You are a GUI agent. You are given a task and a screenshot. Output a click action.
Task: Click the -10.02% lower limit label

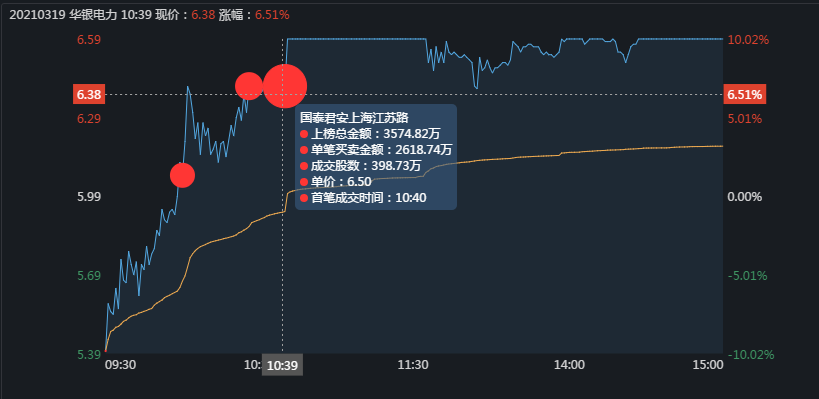pyautogui.click(x=750, y=355)
